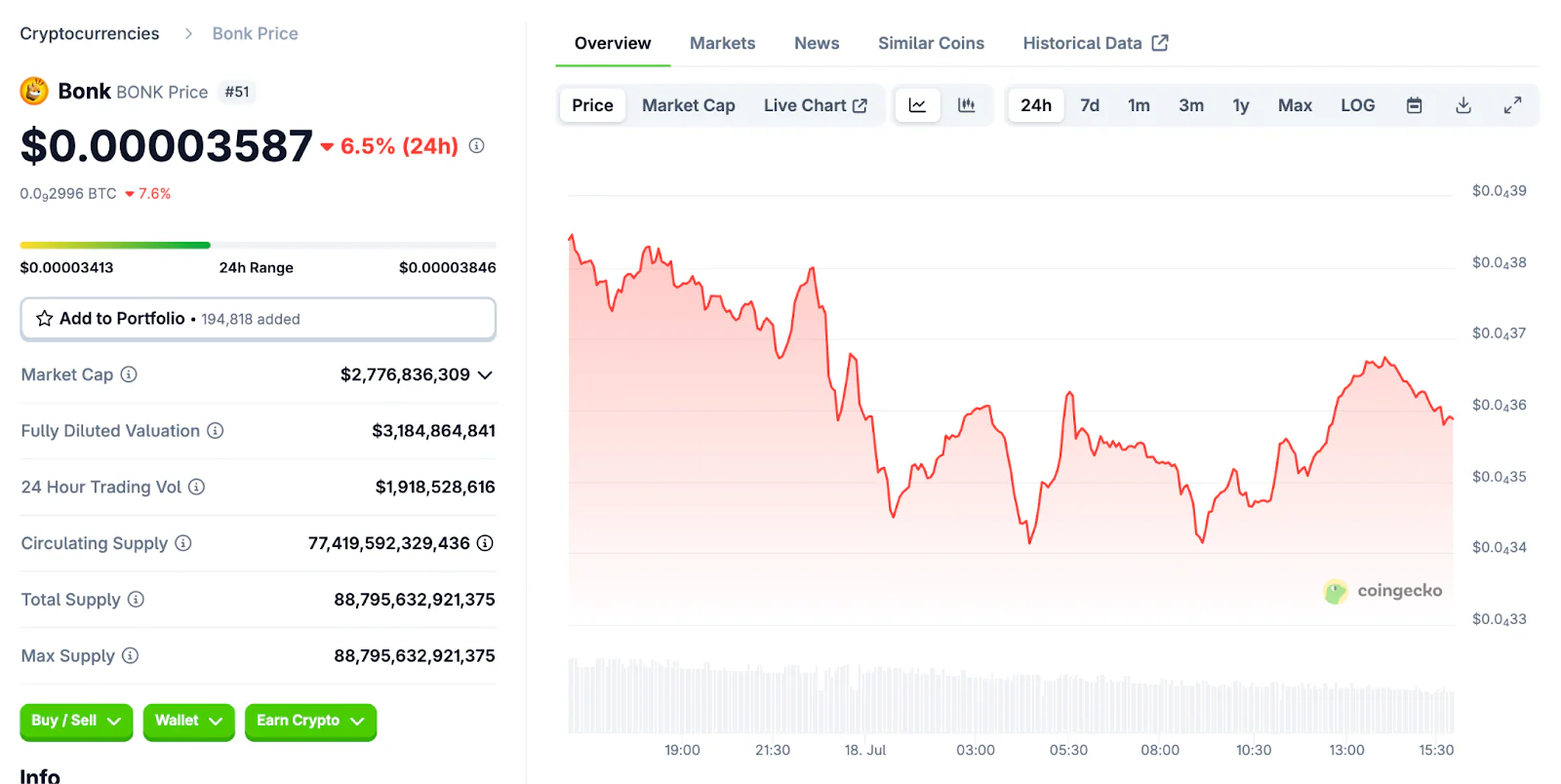This screenshot has height=784, width=1561.
Task: Toggle LOG scale on chart
Action: pyautogui.click(x=1357, y=105)
